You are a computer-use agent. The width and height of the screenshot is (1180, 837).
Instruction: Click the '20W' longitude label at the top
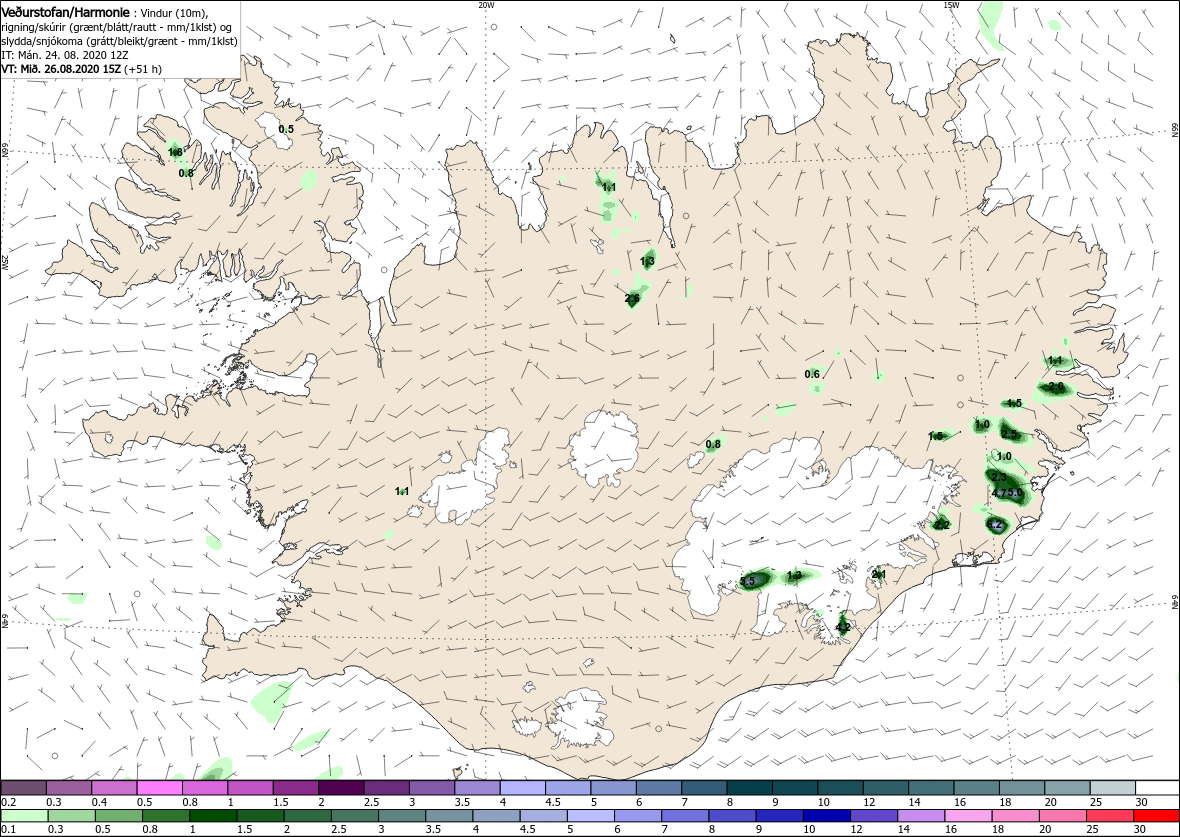(x=486, y=5)
